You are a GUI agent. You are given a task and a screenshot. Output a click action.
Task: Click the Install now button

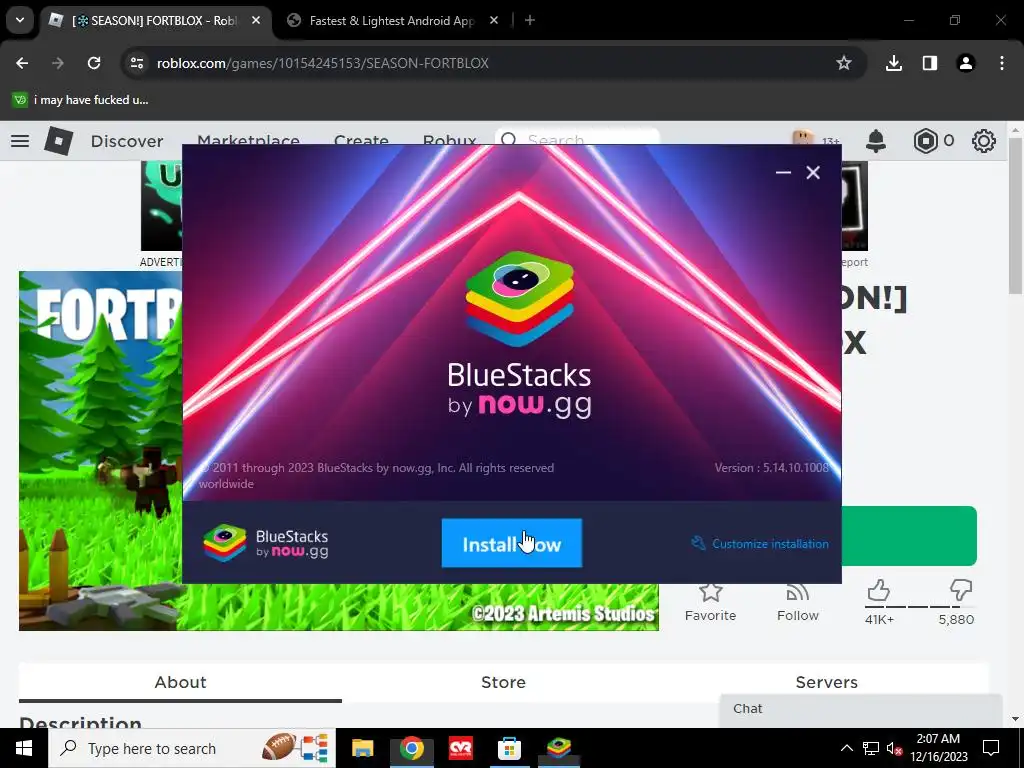point(511,543)
